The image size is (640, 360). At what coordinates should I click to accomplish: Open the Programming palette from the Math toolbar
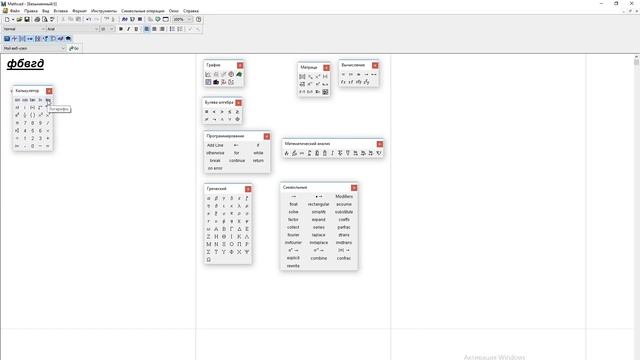click(53, 38)
